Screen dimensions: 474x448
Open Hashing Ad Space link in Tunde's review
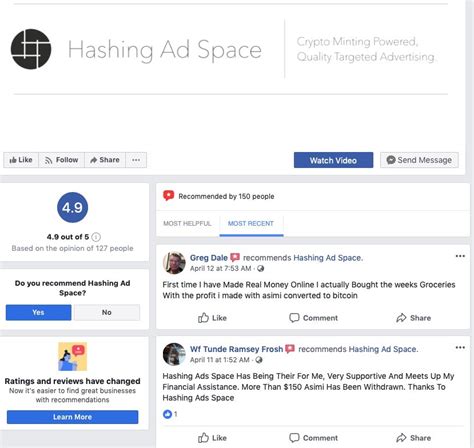point(383,349)
